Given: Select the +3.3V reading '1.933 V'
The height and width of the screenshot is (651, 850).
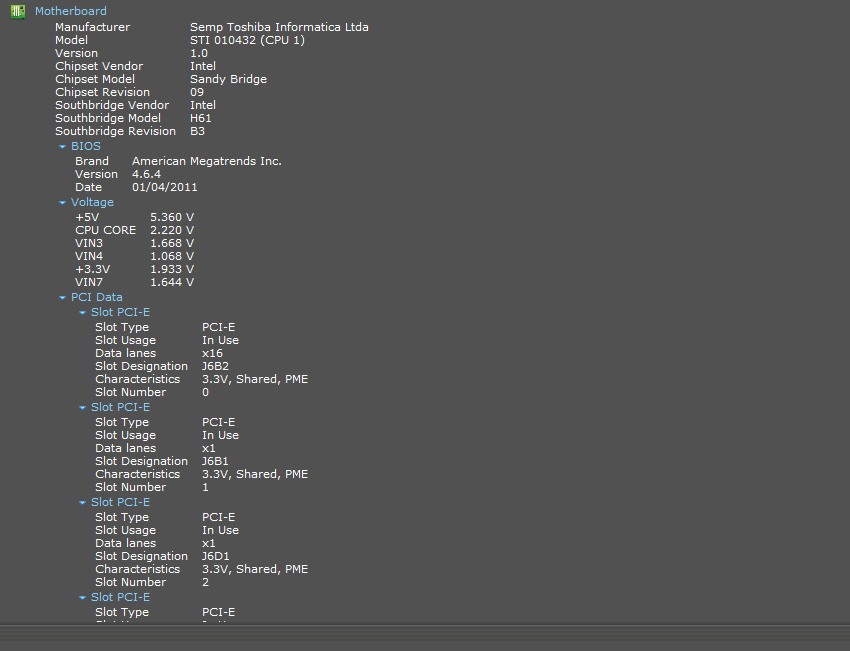Looking at the screenshot, I should point(172,269).
